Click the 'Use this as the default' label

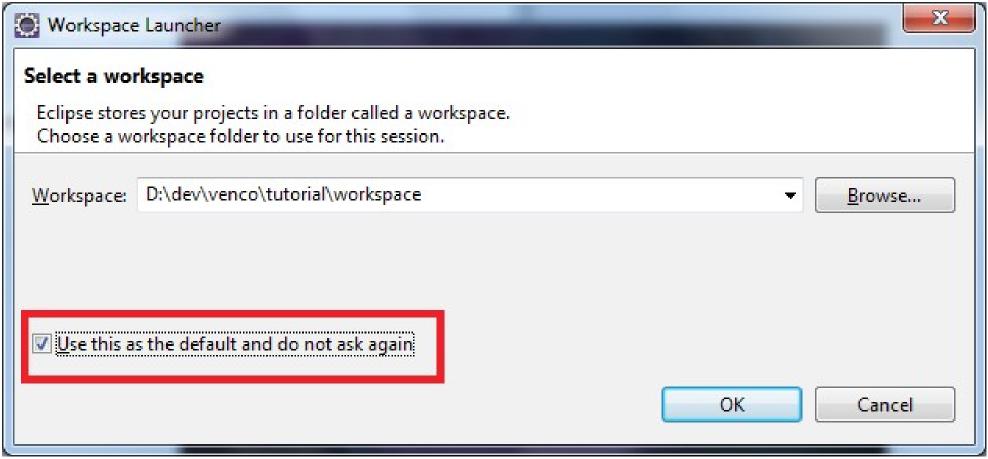235,344
